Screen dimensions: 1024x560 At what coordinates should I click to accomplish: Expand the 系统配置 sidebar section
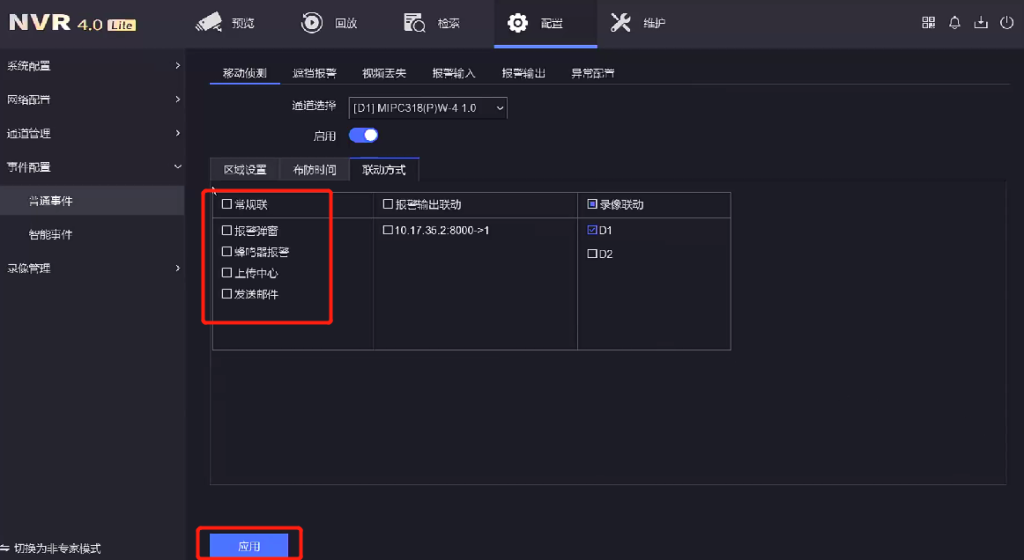[x=92, y=66]
